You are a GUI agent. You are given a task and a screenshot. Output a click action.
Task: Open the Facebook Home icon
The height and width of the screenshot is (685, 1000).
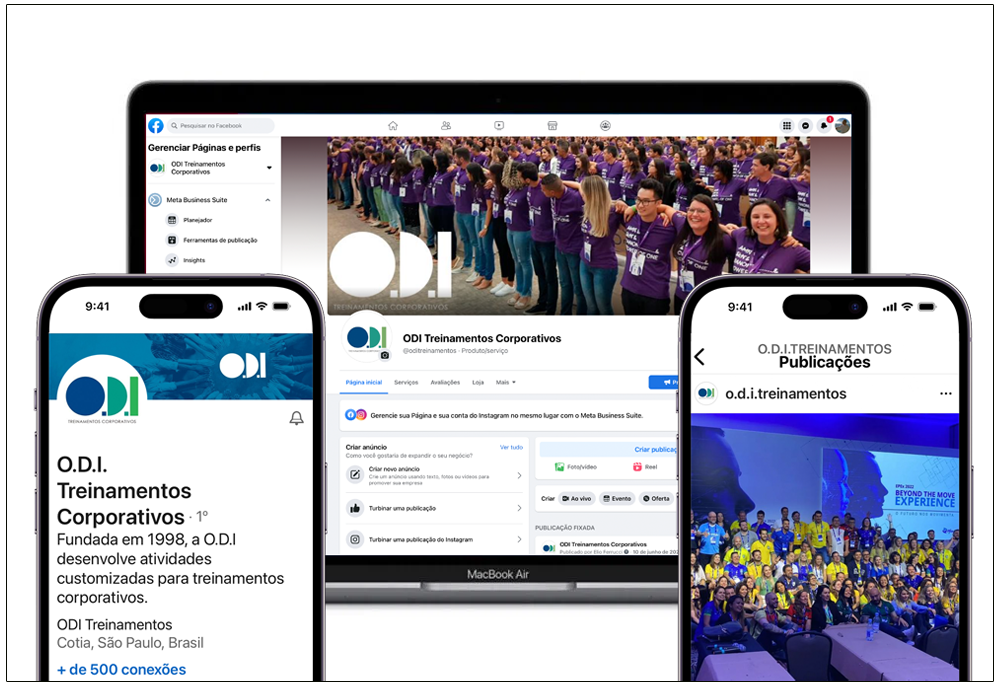(393, 126)
